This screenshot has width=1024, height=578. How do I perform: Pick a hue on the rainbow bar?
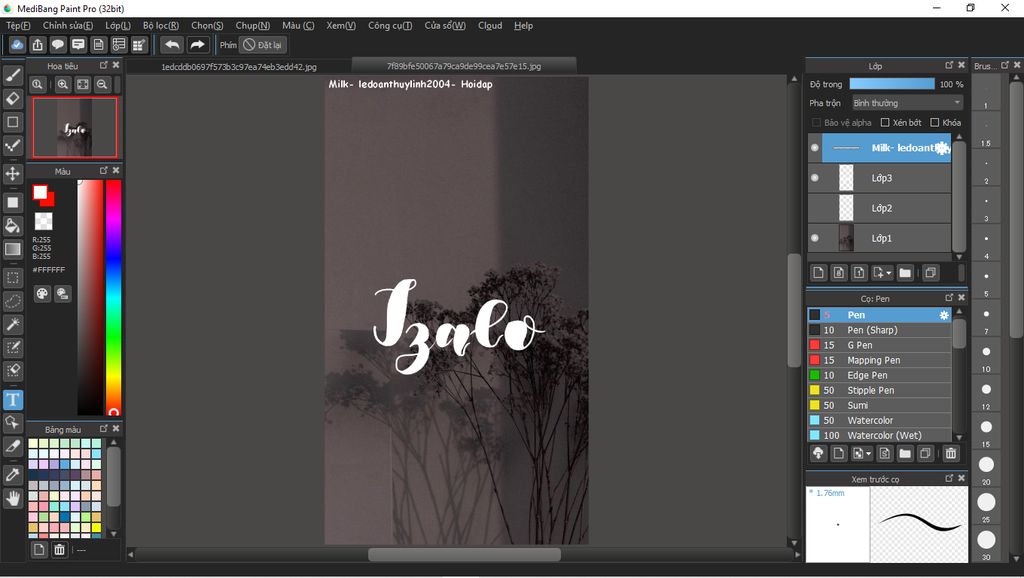coord(114,298)
